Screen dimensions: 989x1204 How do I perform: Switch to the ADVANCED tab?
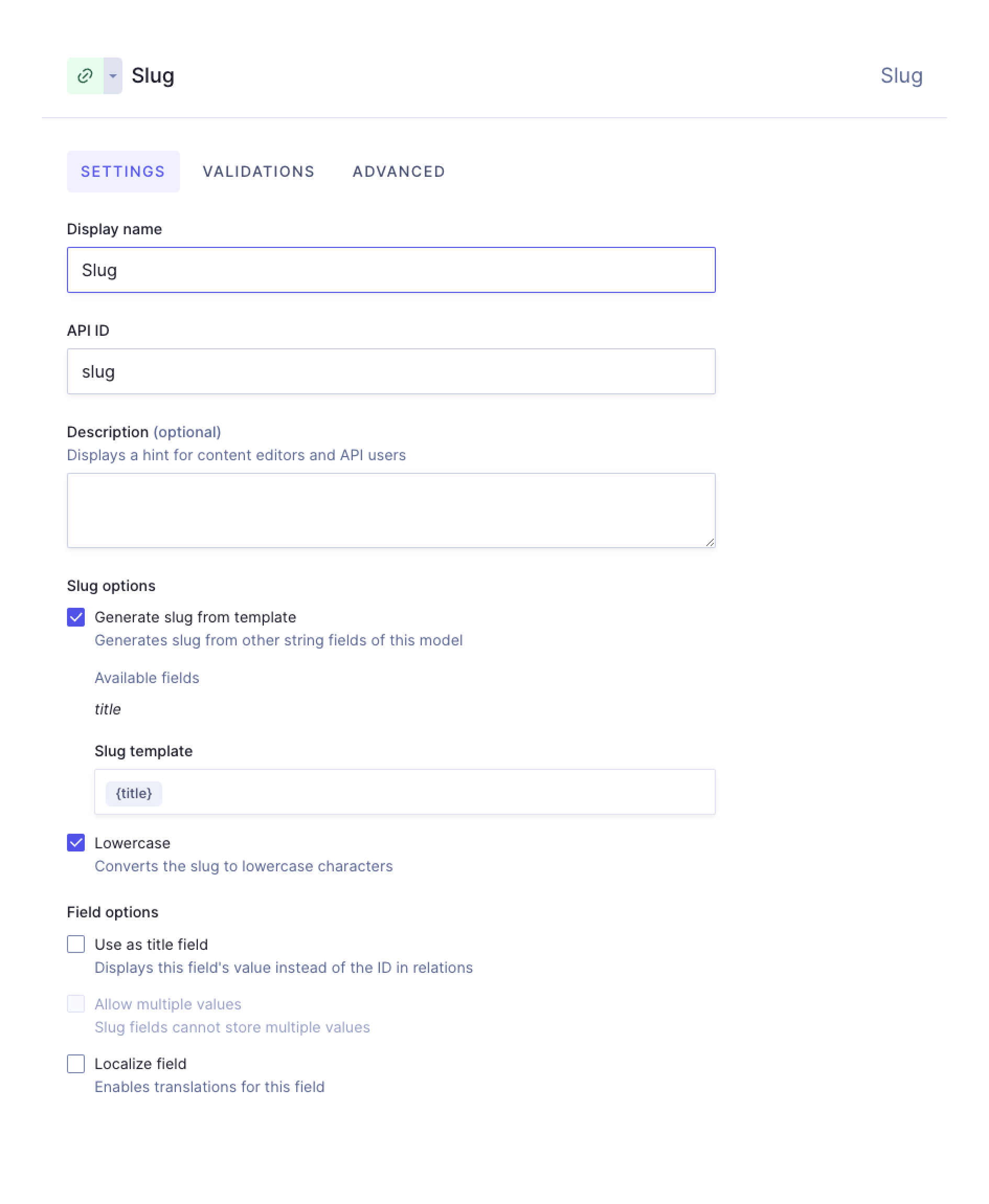click(398, 171)
